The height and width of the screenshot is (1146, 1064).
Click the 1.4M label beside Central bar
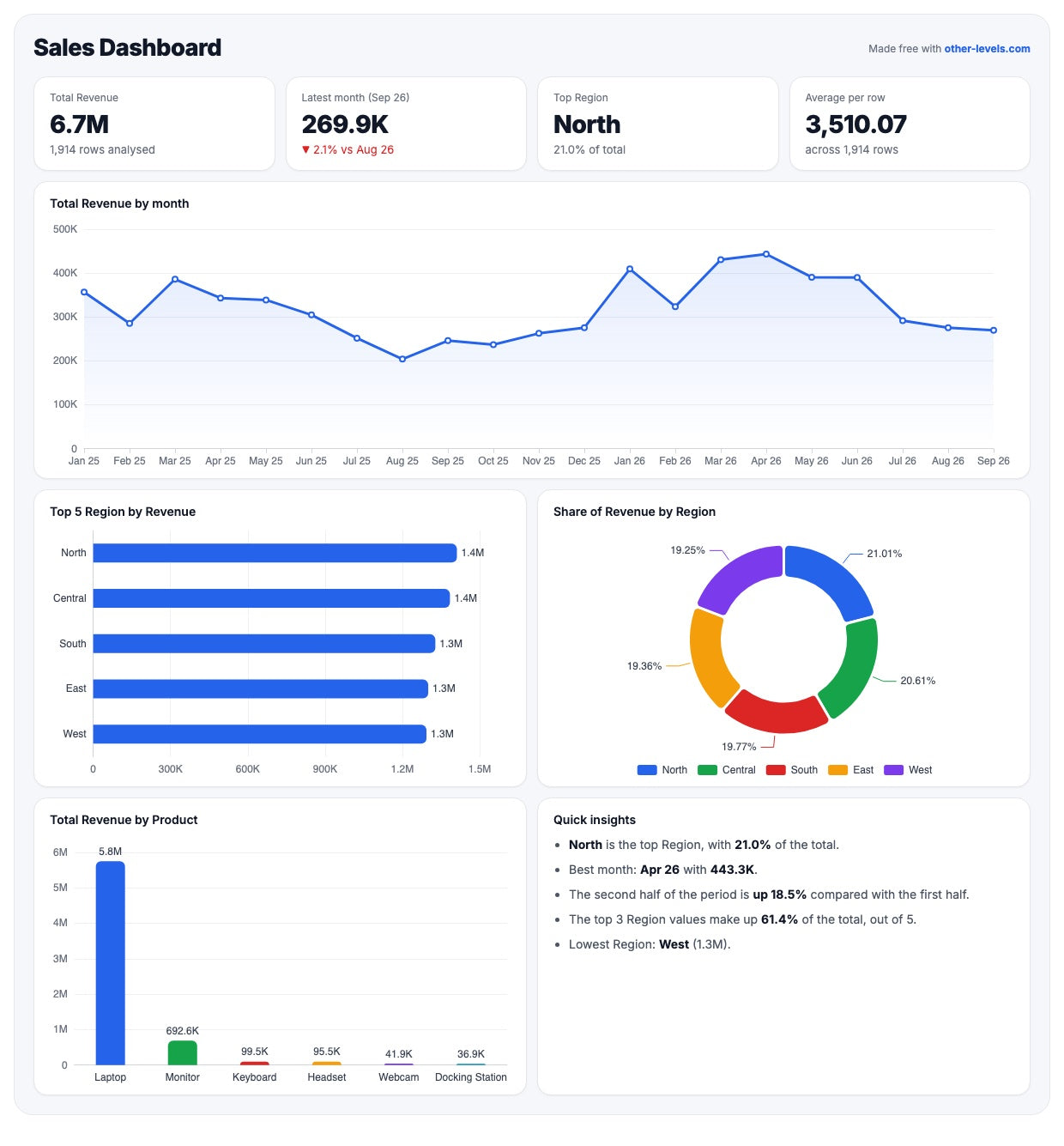(x=466, y=598)
